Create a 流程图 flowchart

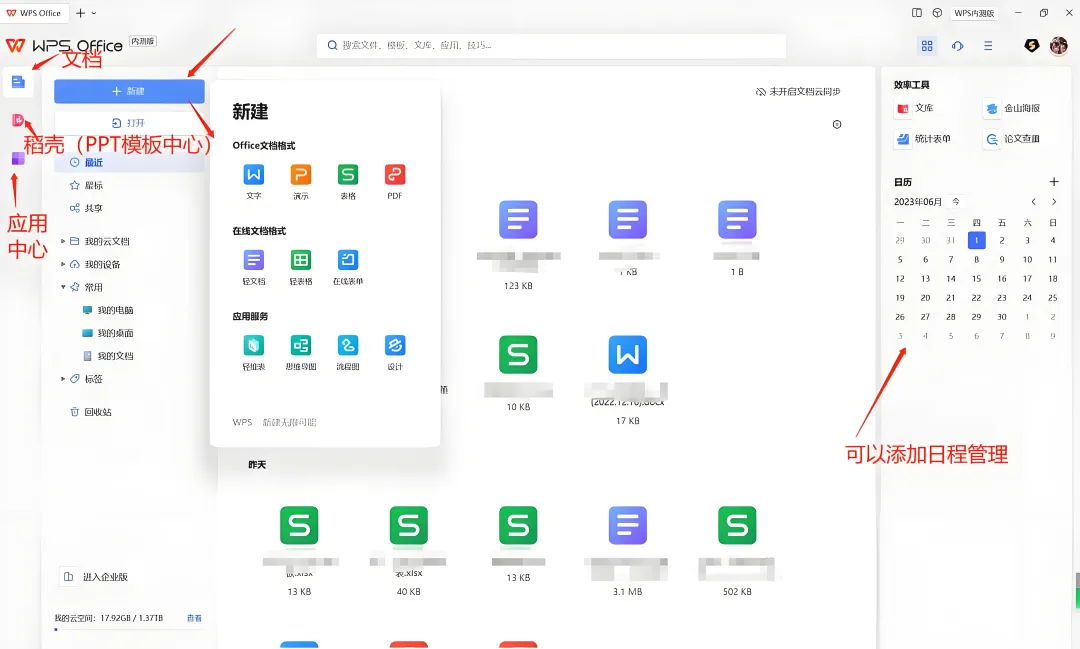(x=348, y=353)
